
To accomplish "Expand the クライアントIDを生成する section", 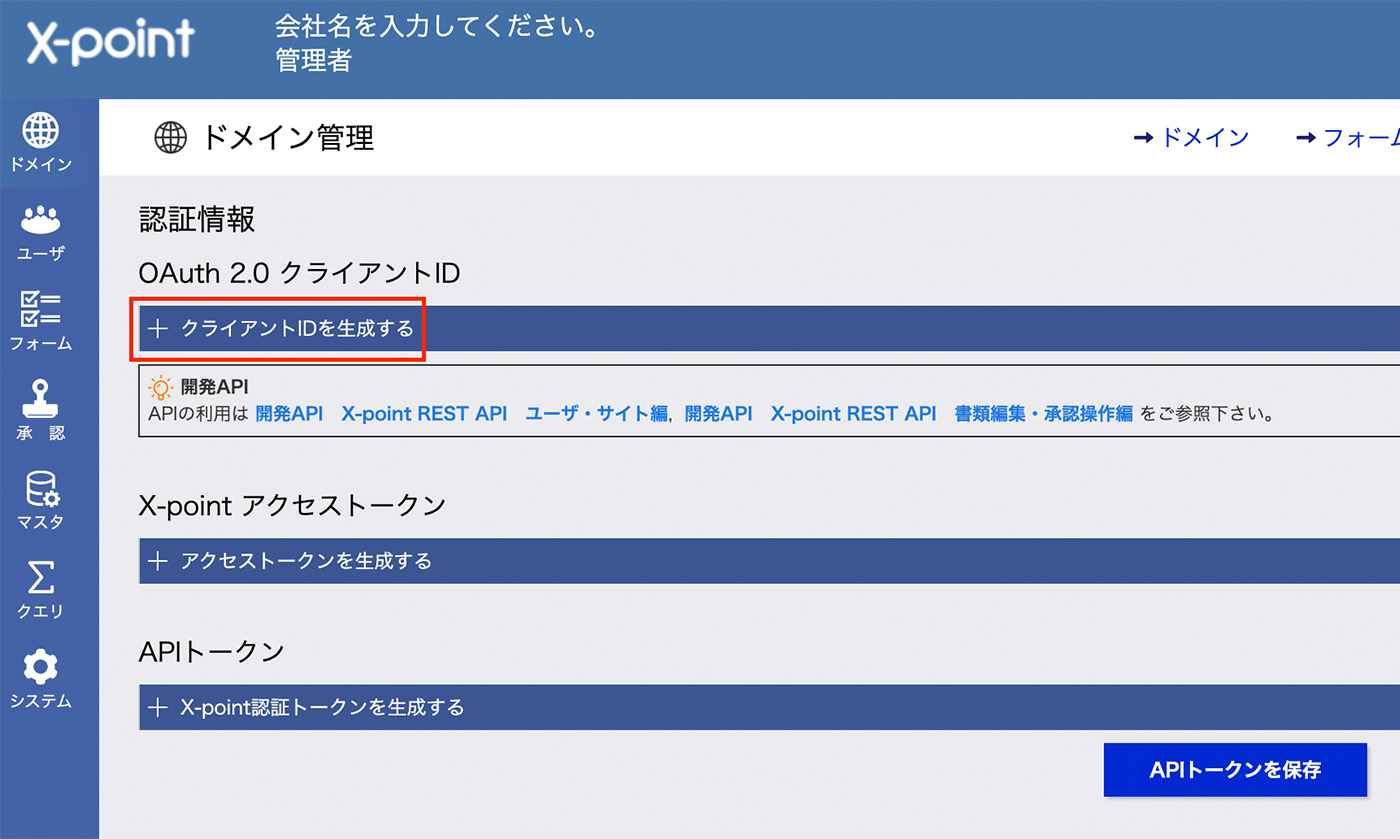I will [x=297, y=329].
